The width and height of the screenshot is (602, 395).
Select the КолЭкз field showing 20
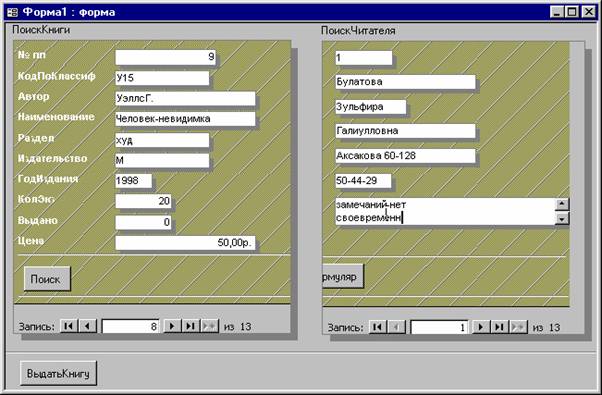pyautogui.click(x=143, y=201)
